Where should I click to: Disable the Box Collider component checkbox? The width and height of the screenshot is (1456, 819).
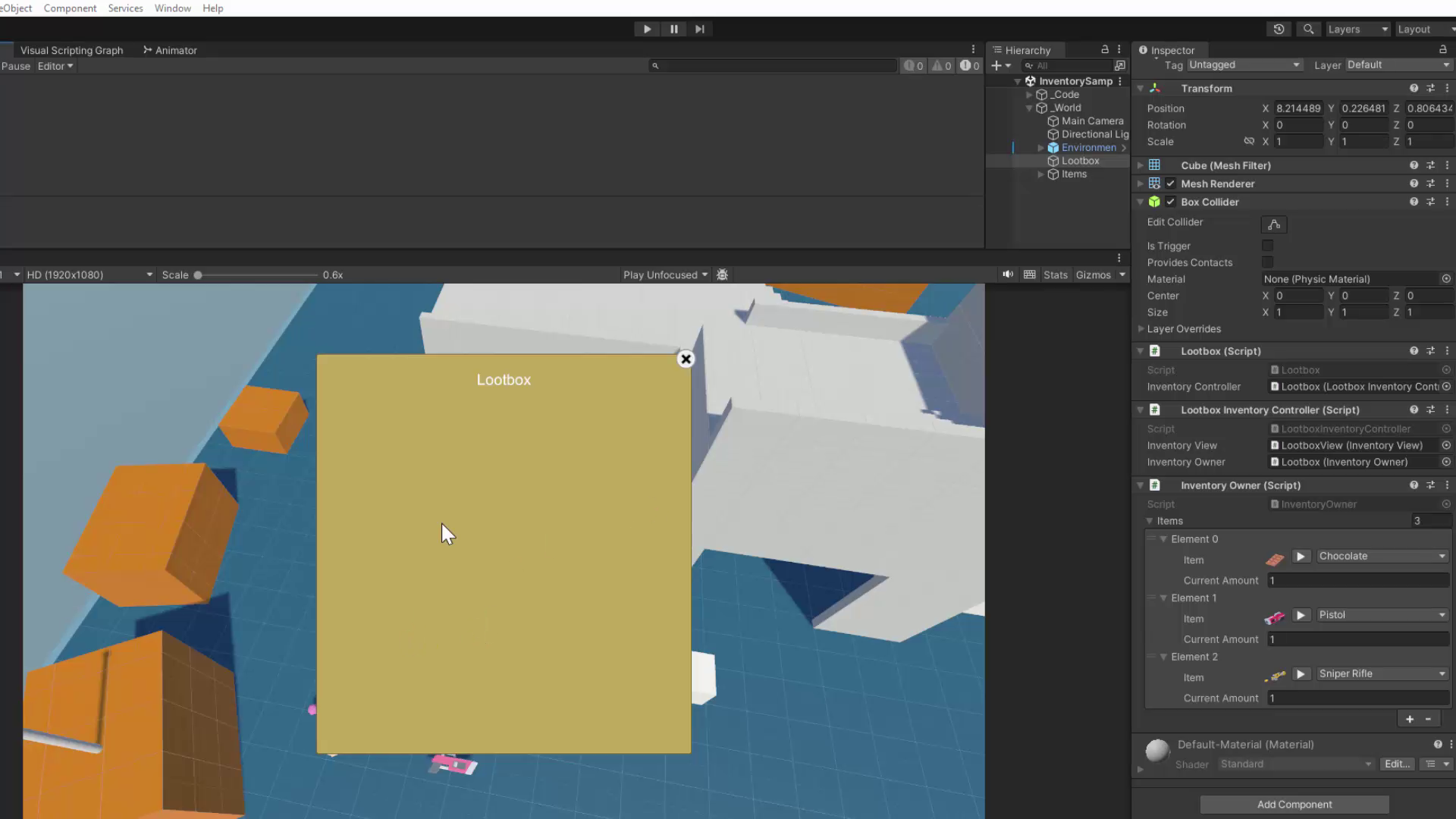tap(1171, 202)
